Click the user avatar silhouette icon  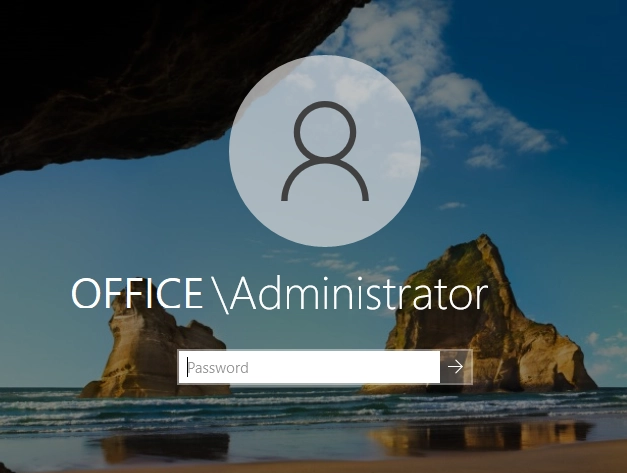tap(325, 153)
